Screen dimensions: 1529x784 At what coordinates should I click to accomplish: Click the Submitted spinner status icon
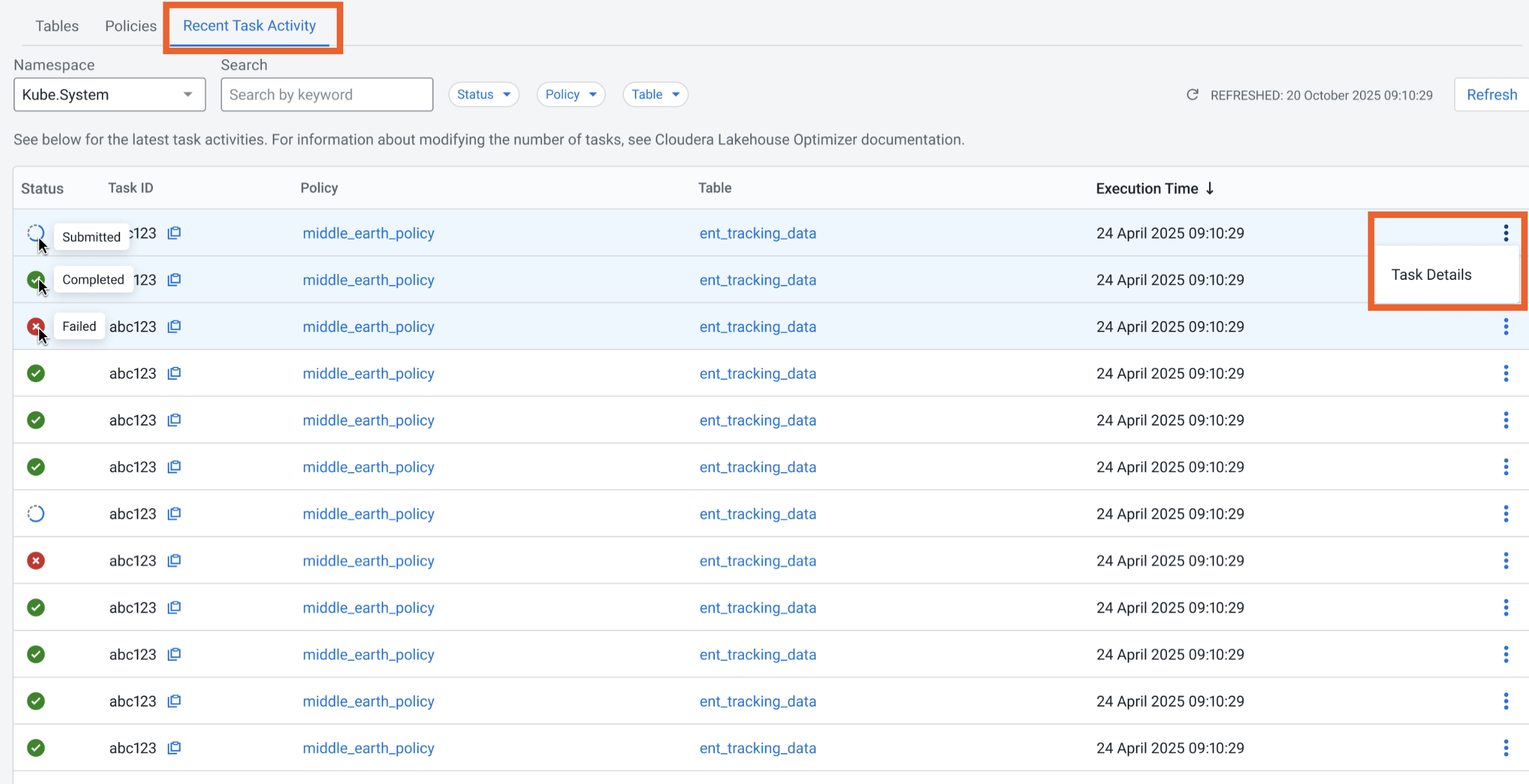(35, 233)
